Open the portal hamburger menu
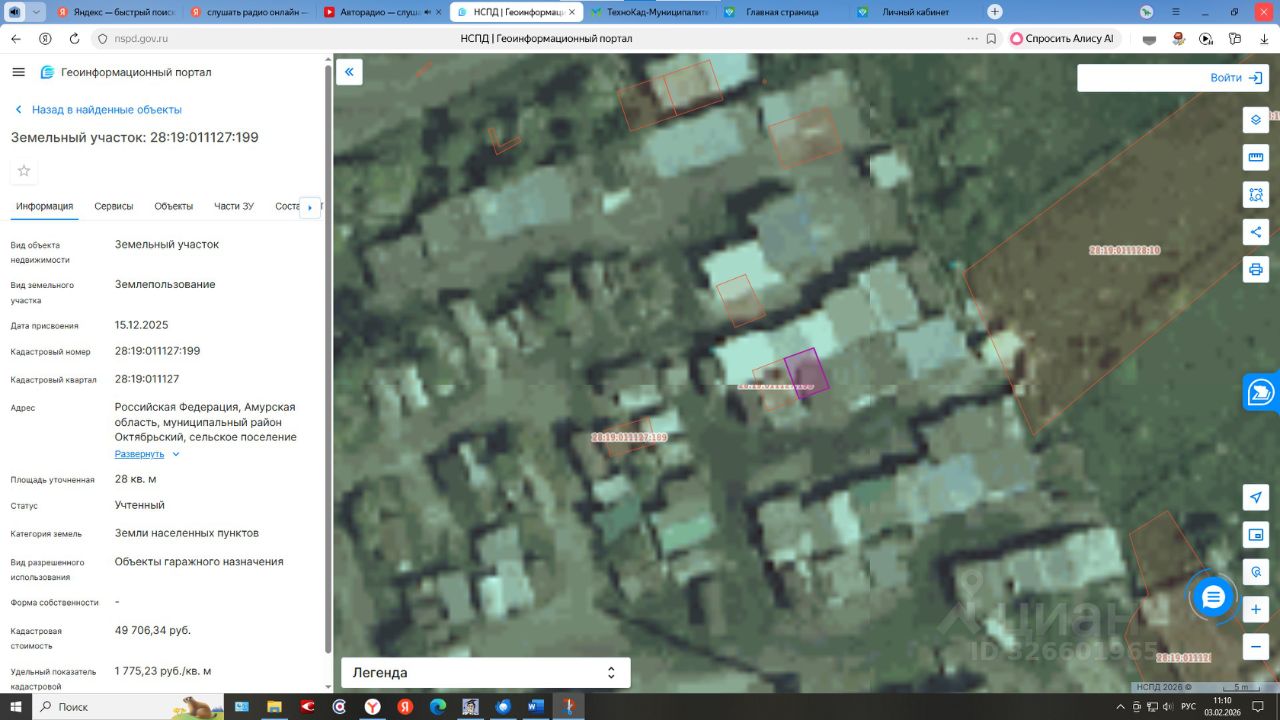This screenshot has width=1280, height=720. point(18,72)
